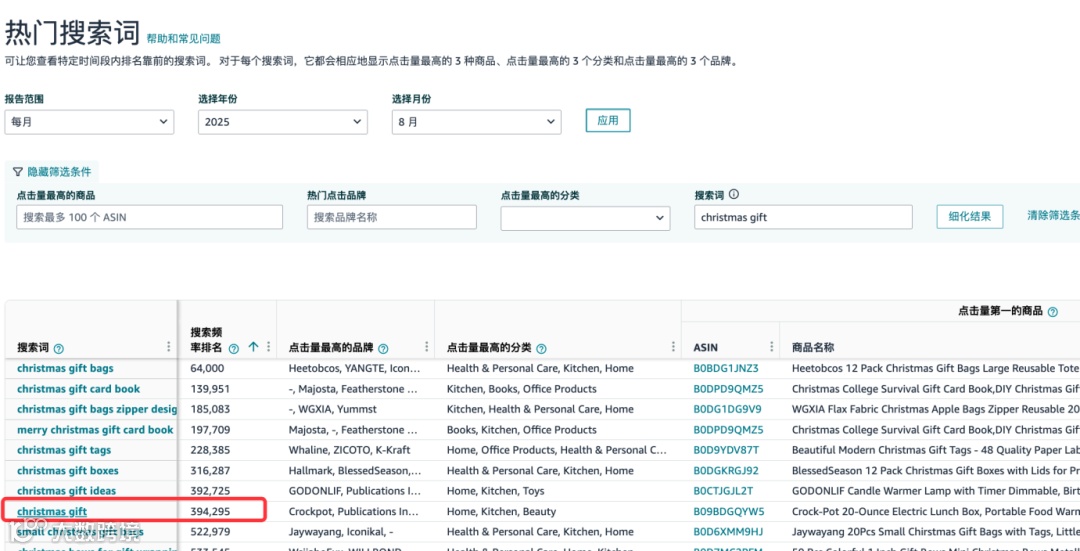Screen dimensions: 1080x551
Task: Open the christmas gift bags search term
Action: coord(65,368)
